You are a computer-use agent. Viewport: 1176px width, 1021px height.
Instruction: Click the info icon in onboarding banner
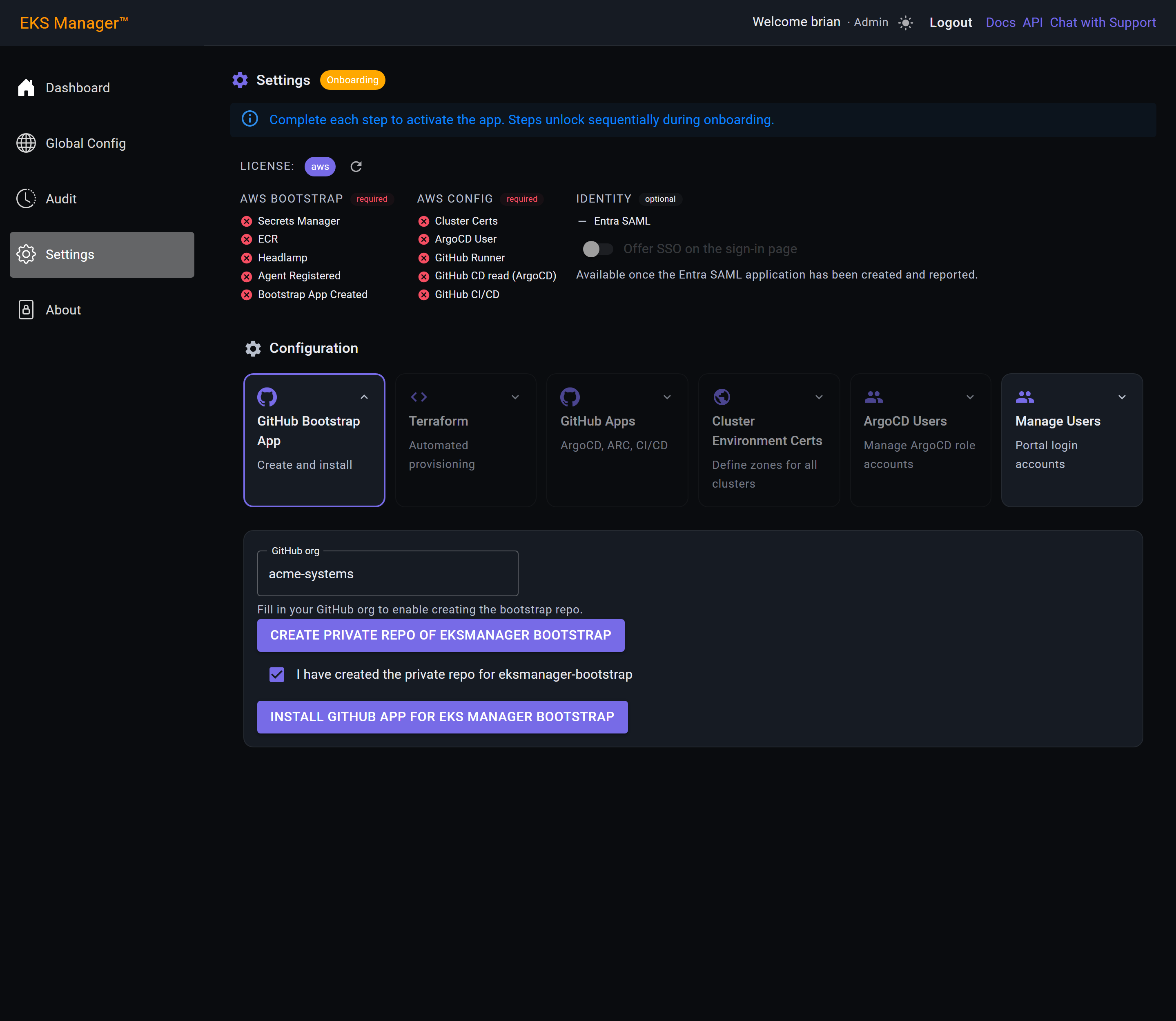coord(249,119)
